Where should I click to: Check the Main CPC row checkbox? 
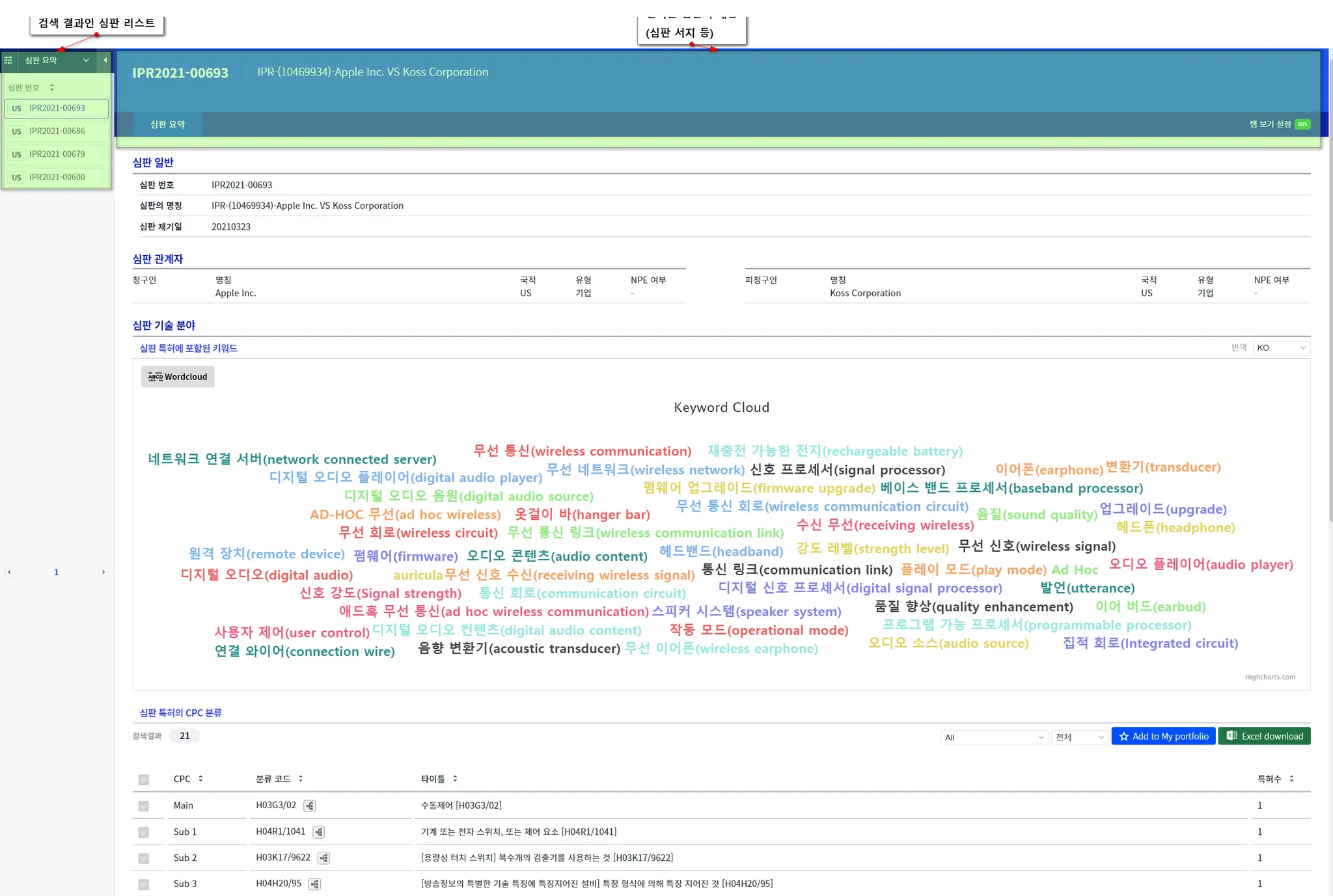point(143,806)
